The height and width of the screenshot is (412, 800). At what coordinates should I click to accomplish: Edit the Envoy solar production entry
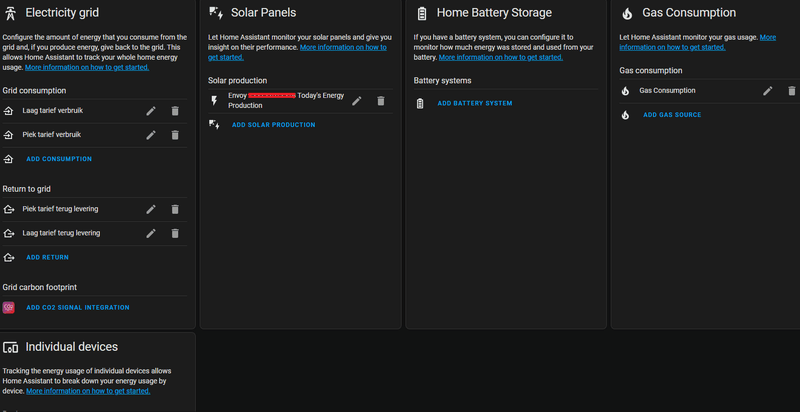point(357,100)
